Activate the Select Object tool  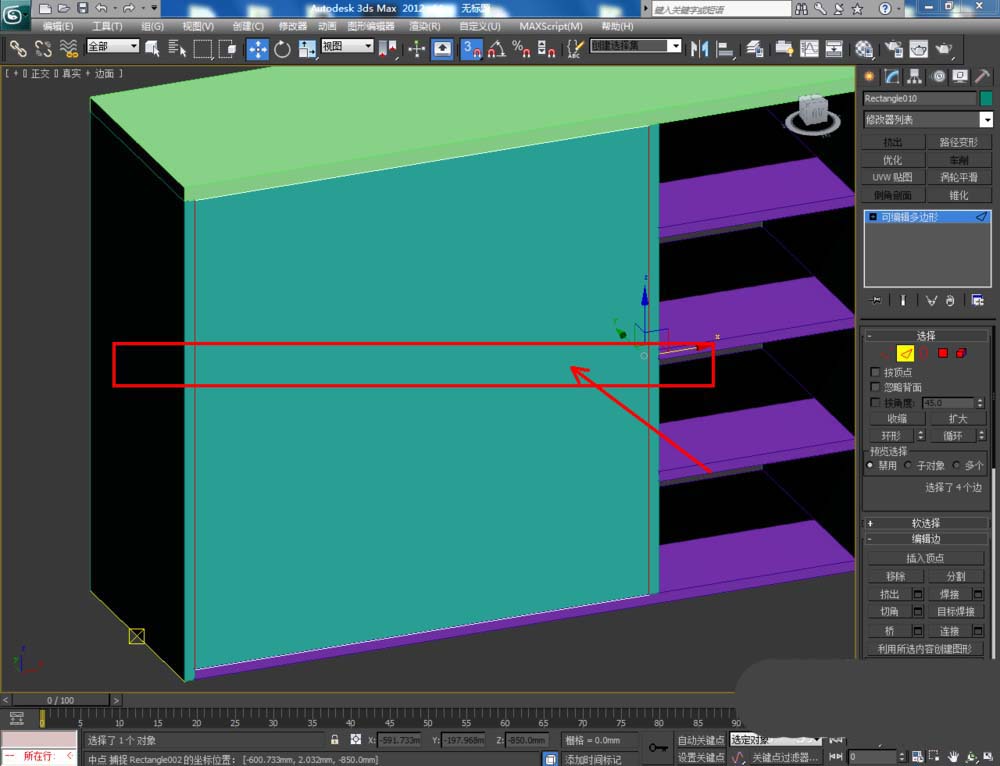[152, 48]
